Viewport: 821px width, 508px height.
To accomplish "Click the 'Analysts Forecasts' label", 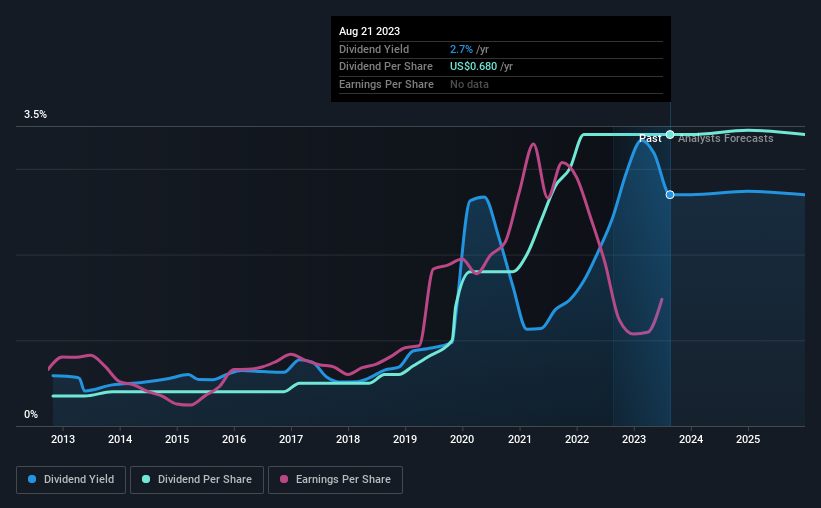I will [726, 138].
